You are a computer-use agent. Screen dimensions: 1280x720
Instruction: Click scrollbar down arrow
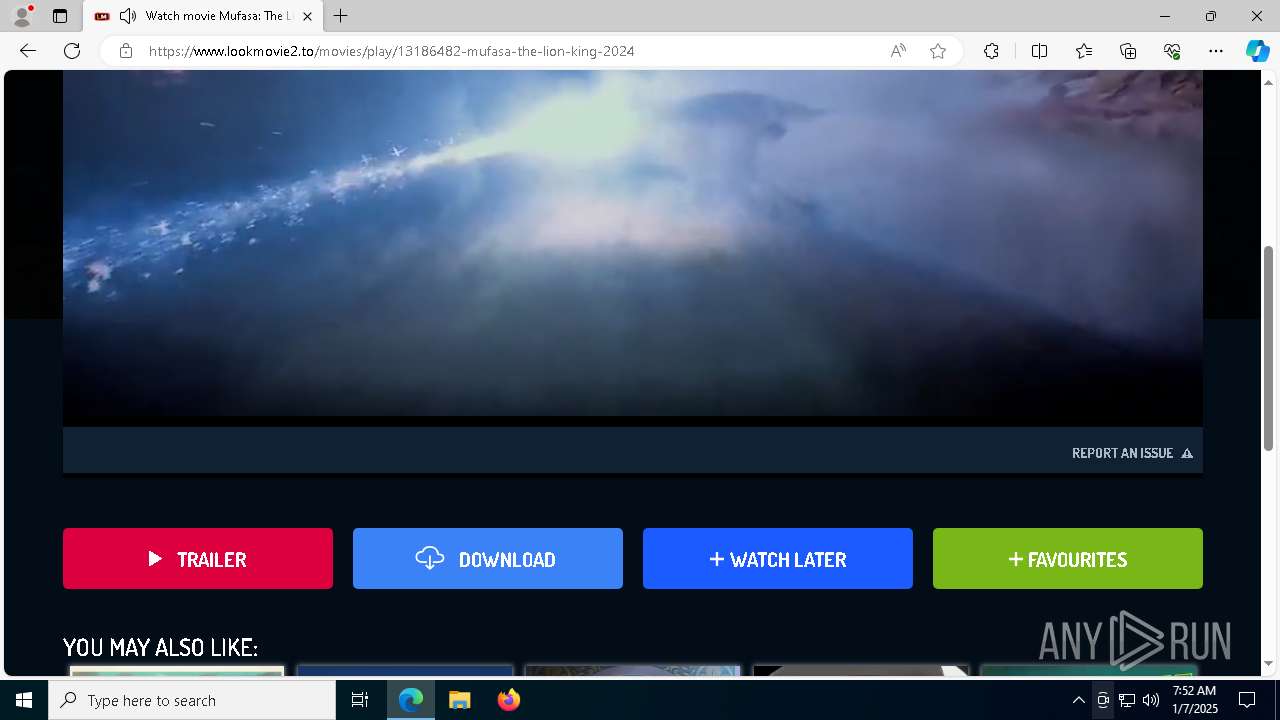tap(1269, 663)
